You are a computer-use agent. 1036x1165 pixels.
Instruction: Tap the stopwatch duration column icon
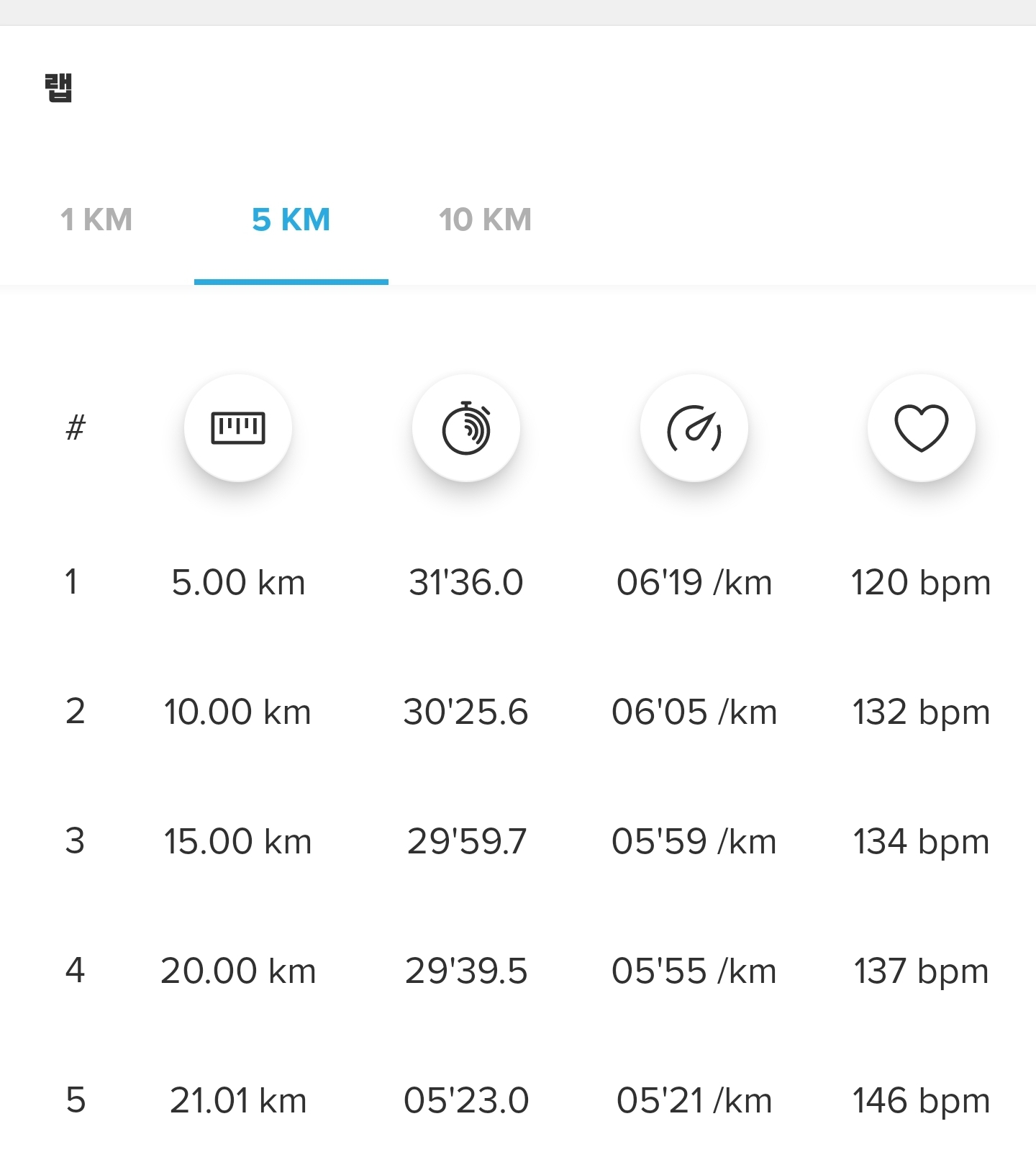[466, 428]
